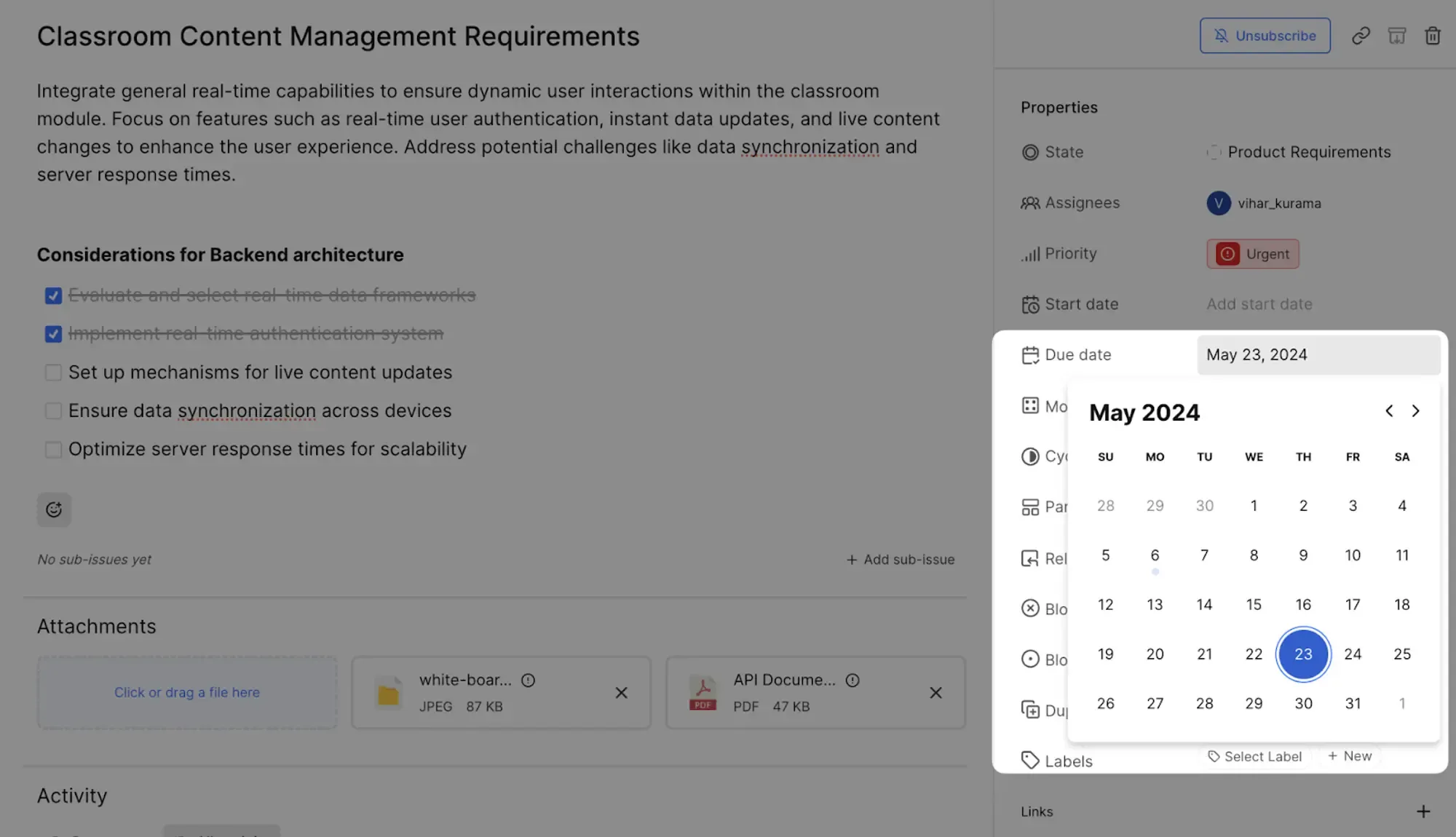Open the emoji reaction picker
Screen dimensions: 1456x837
click(x=54, y=509)
